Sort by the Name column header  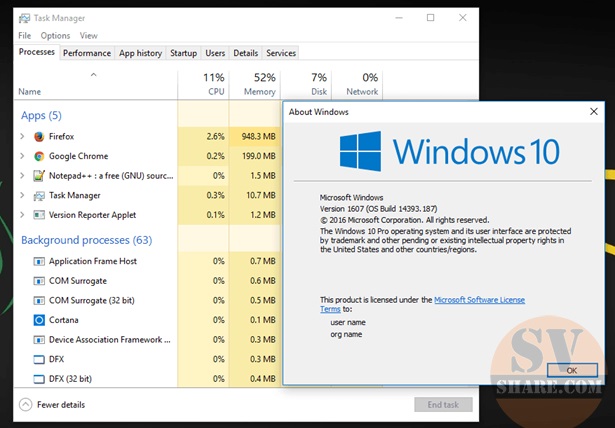(x=30, y=92)
